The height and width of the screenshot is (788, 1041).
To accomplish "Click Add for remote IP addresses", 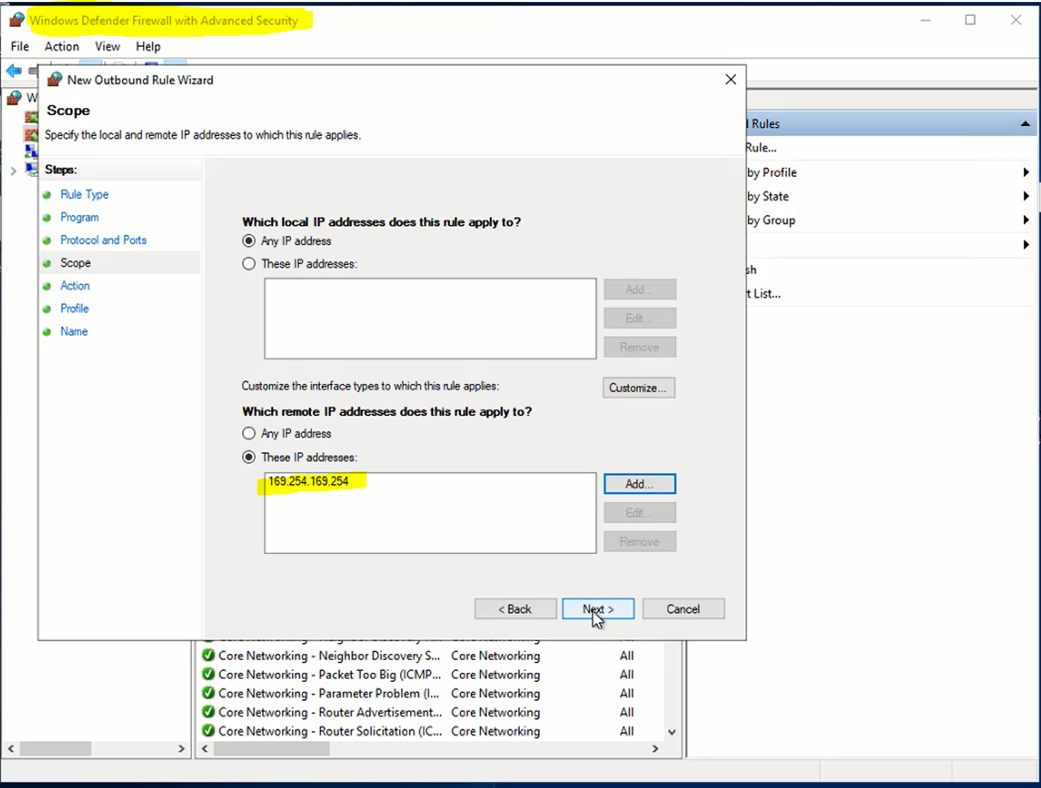I will (639, 484).
